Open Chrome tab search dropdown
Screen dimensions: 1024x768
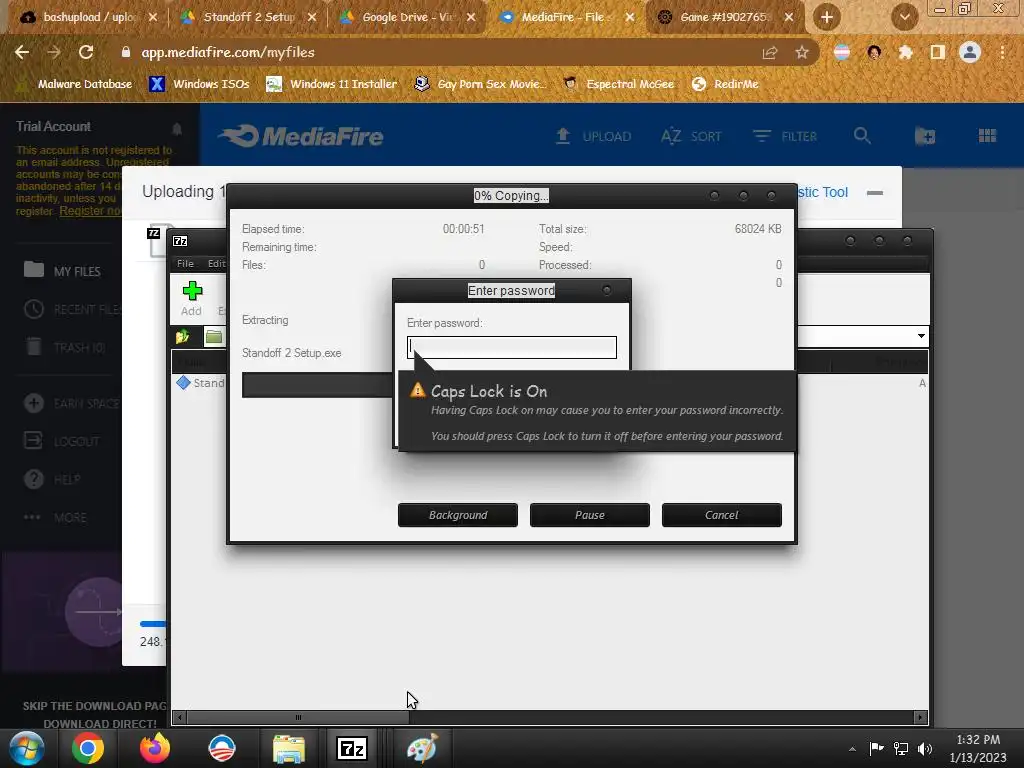[904, 17]
